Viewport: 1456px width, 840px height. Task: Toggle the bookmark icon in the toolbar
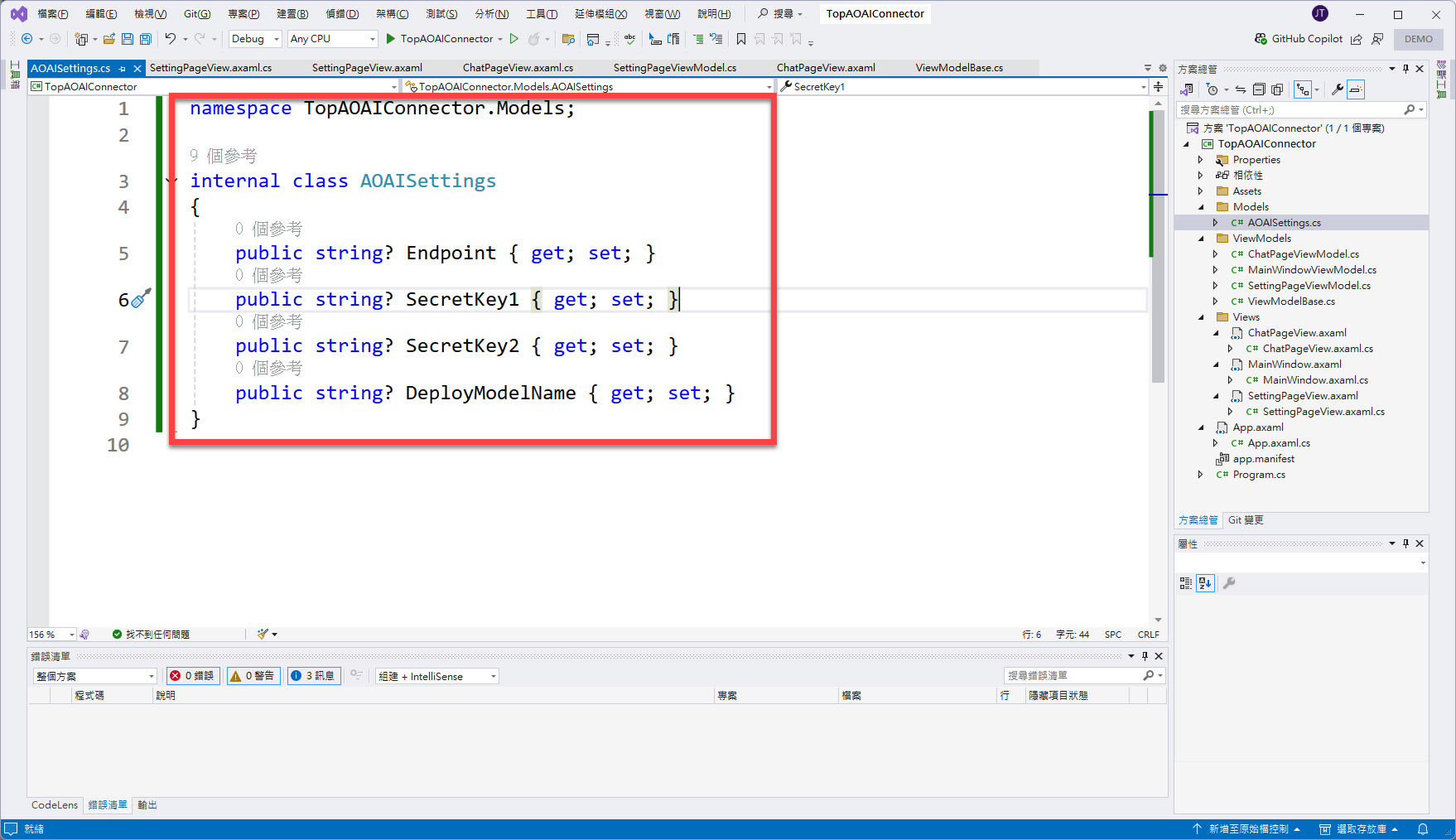(x=741, y=39)
